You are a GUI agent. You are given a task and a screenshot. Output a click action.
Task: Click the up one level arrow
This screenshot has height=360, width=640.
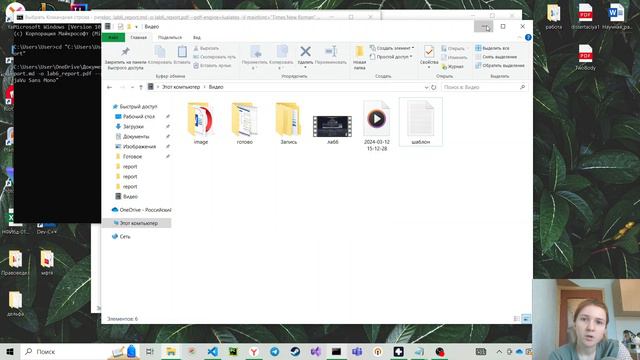[141, 87]
